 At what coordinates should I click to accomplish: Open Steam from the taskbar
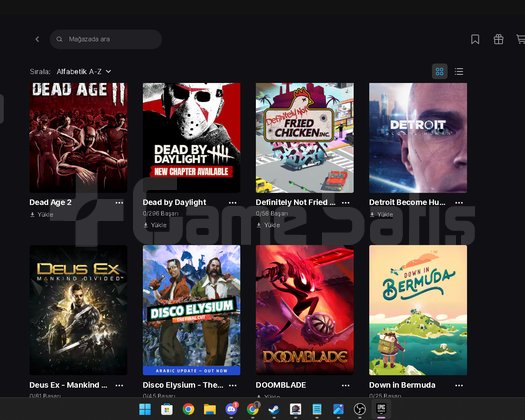pos(274,409)
